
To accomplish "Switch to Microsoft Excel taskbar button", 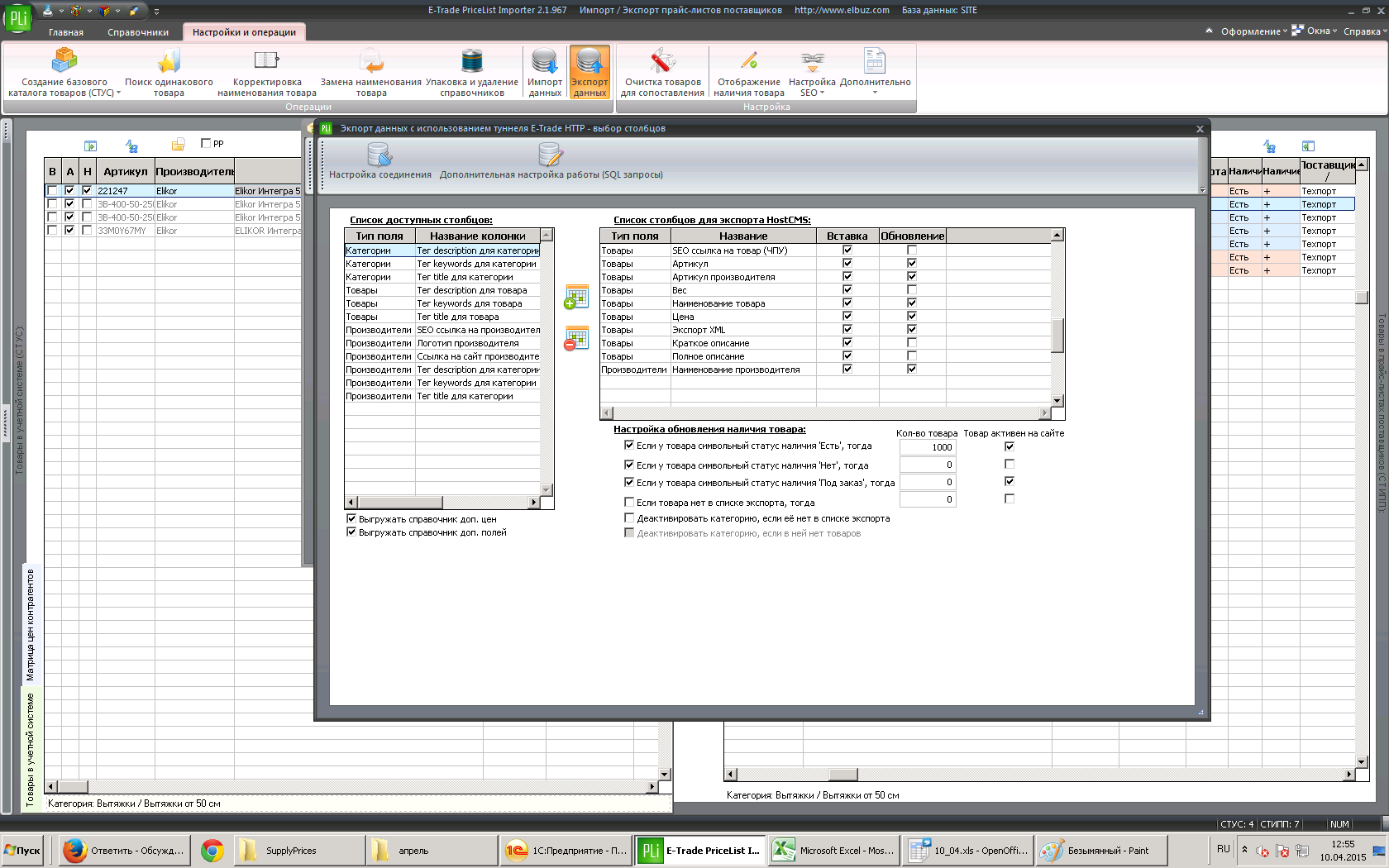I will [x=834, y=850].
